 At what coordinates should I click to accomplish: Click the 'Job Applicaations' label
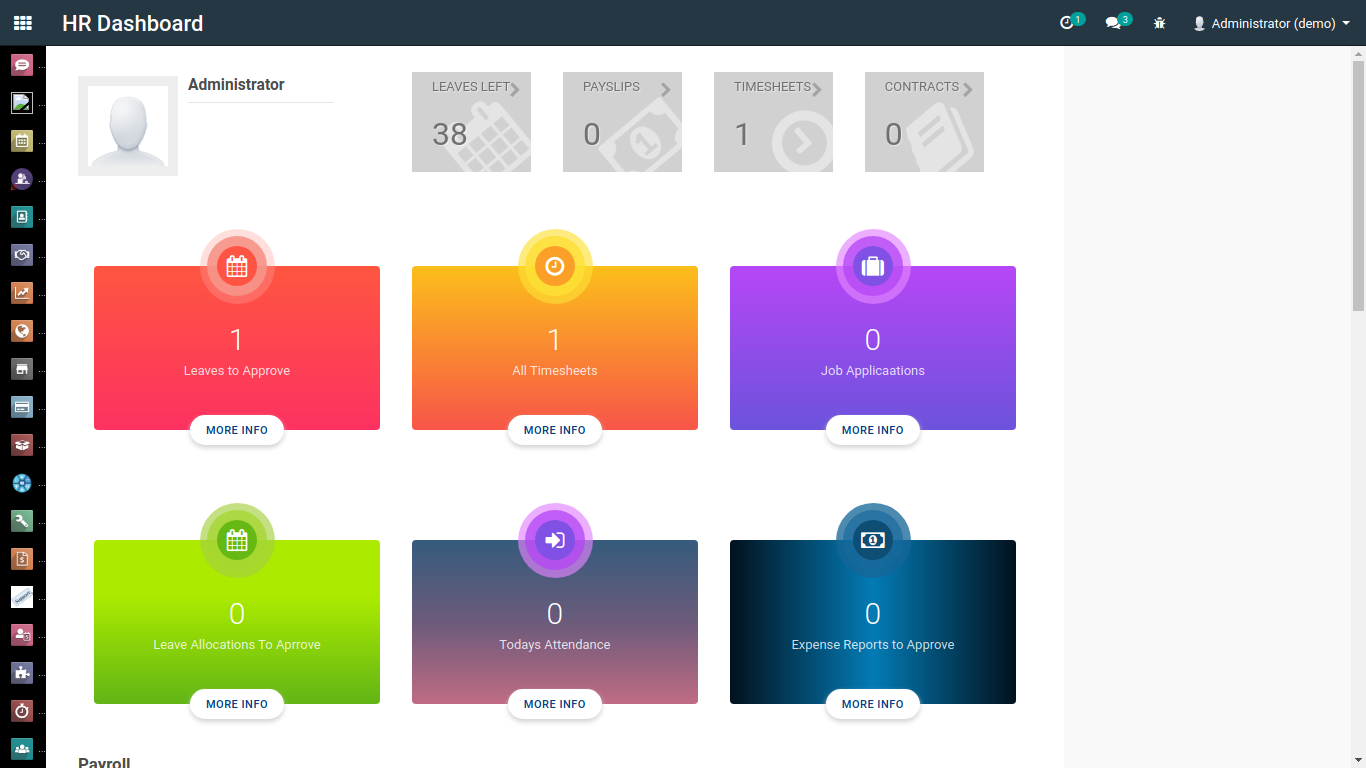[873, 371]
